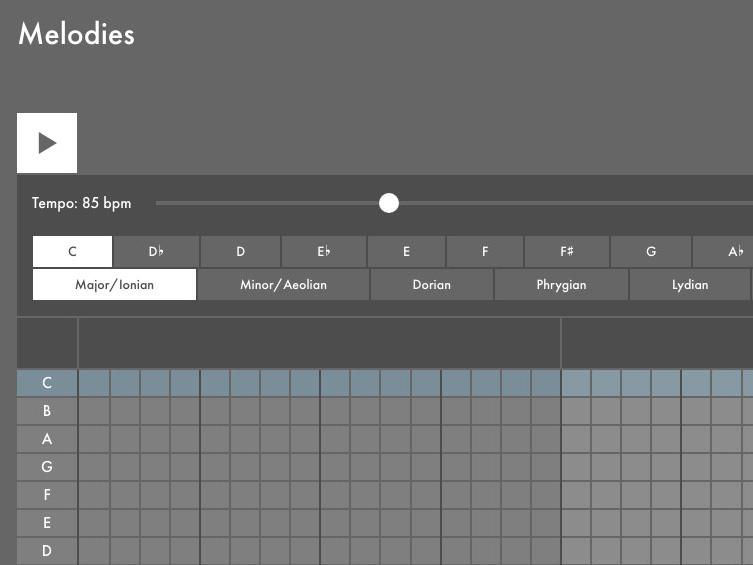
Task: Choose the D key button
Action: pos(240,252)
